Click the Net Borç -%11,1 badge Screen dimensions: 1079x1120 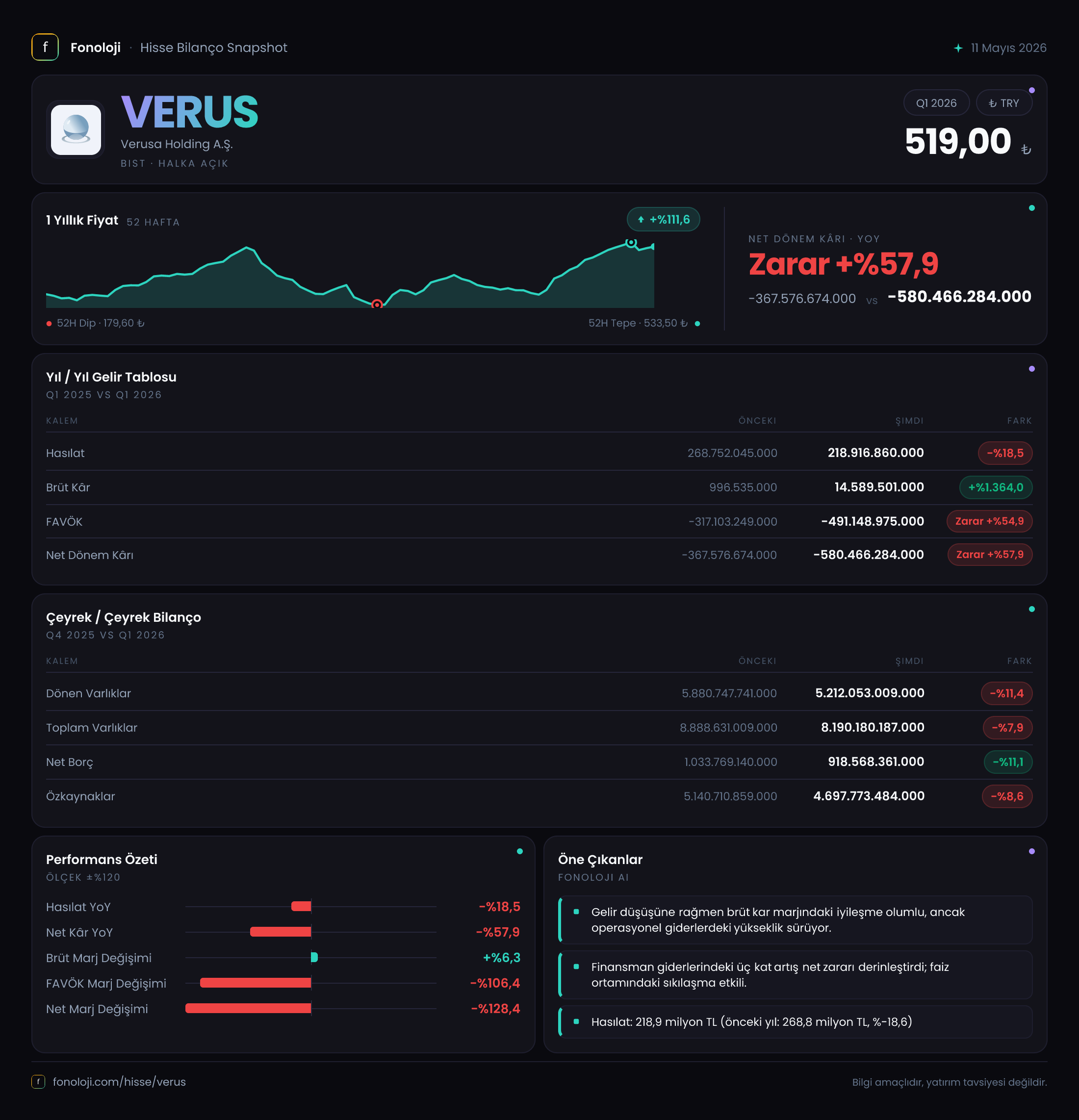click(x=1008, y=762)
